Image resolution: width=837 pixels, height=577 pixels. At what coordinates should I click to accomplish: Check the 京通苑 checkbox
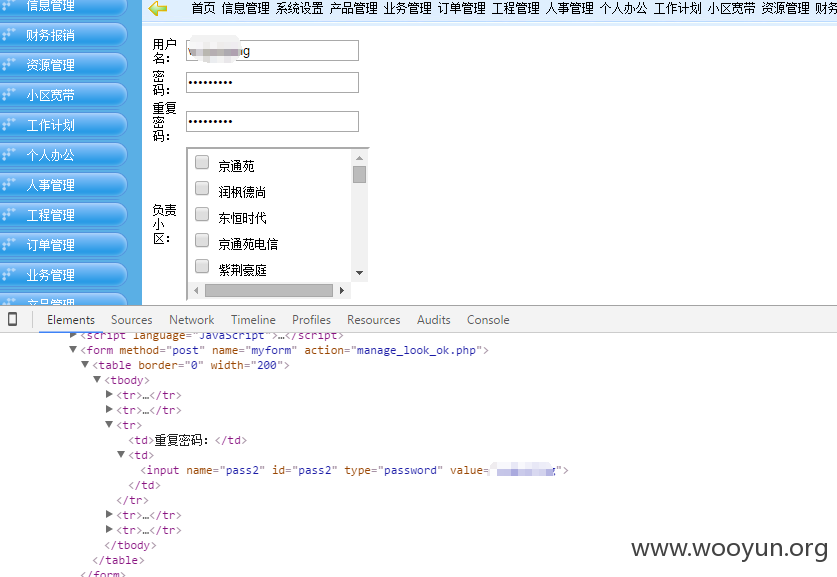pyautogui.click(x=202, y=162)
